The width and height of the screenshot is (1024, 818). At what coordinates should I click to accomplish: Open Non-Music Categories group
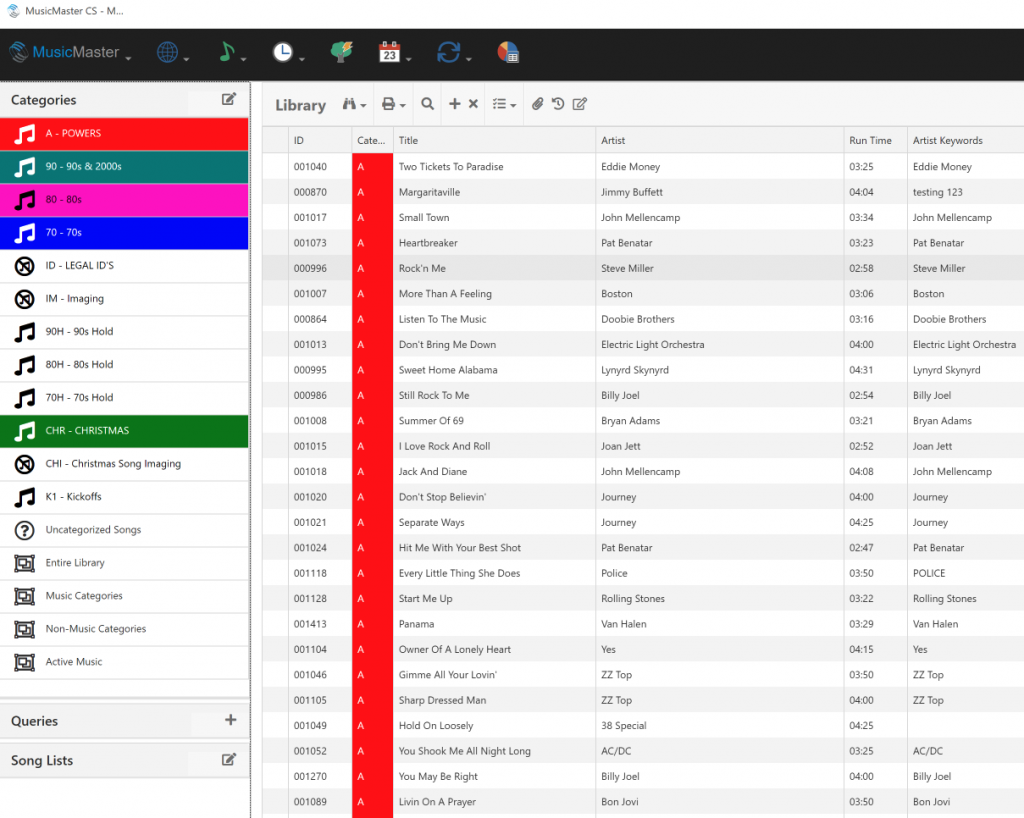[x=124, y=629]
